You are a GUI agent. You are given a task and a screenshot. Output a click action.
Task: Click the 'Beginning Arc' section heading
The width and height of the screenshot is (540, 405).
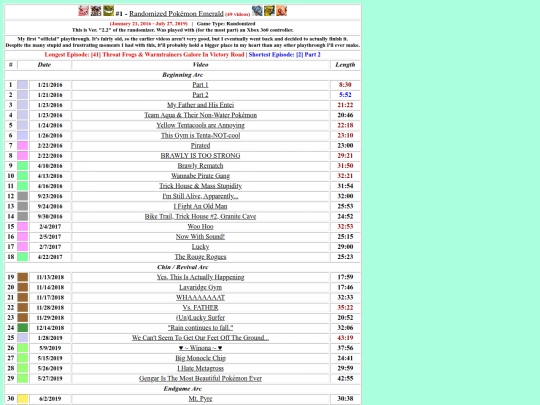pos(183,75)
